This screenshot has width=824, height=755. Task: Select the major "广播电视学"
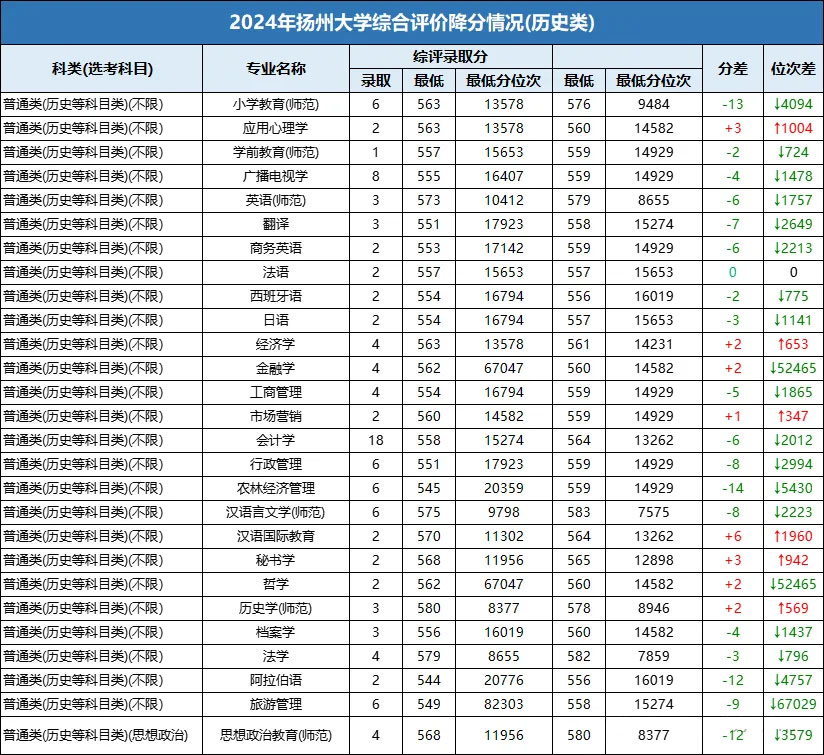tap(276, 177)
